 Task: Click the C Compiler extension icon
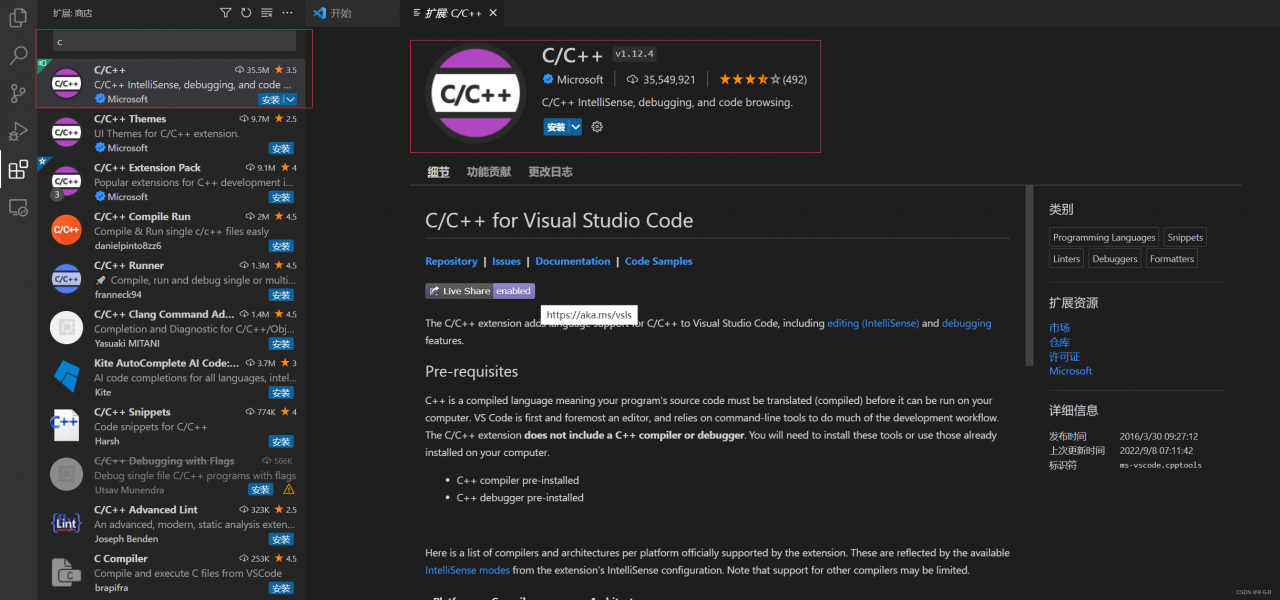67,572
